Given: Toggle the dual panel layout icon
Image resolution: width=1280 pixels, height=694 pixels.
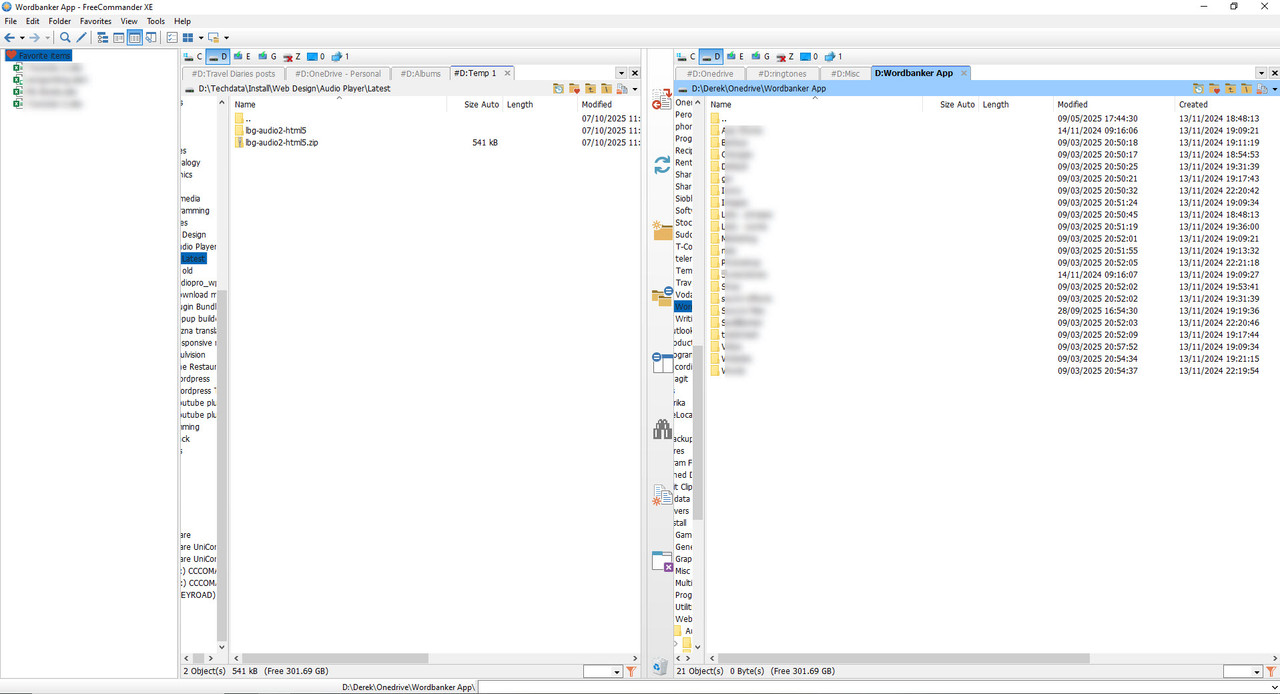Looking at the screenshot, I should click(x=134, y=38).
